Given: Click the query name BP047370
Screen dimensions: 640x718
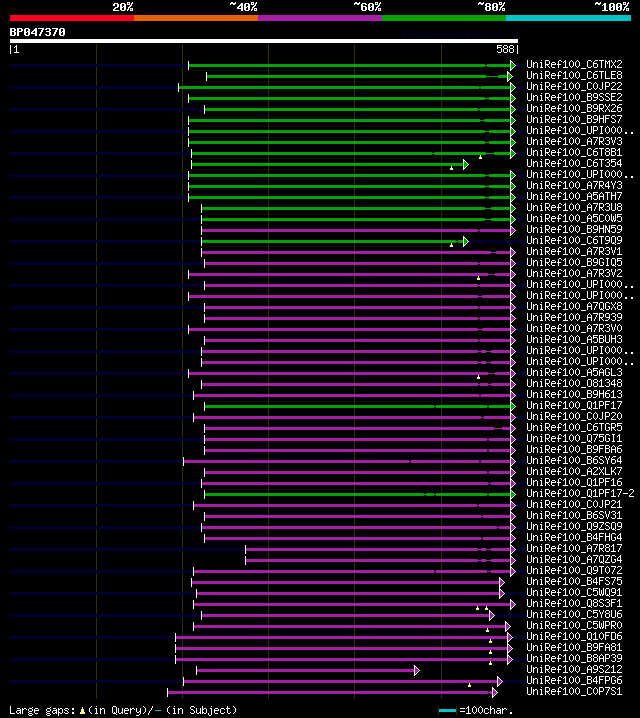Looking at the screenshot, I should tap(38, 32).
